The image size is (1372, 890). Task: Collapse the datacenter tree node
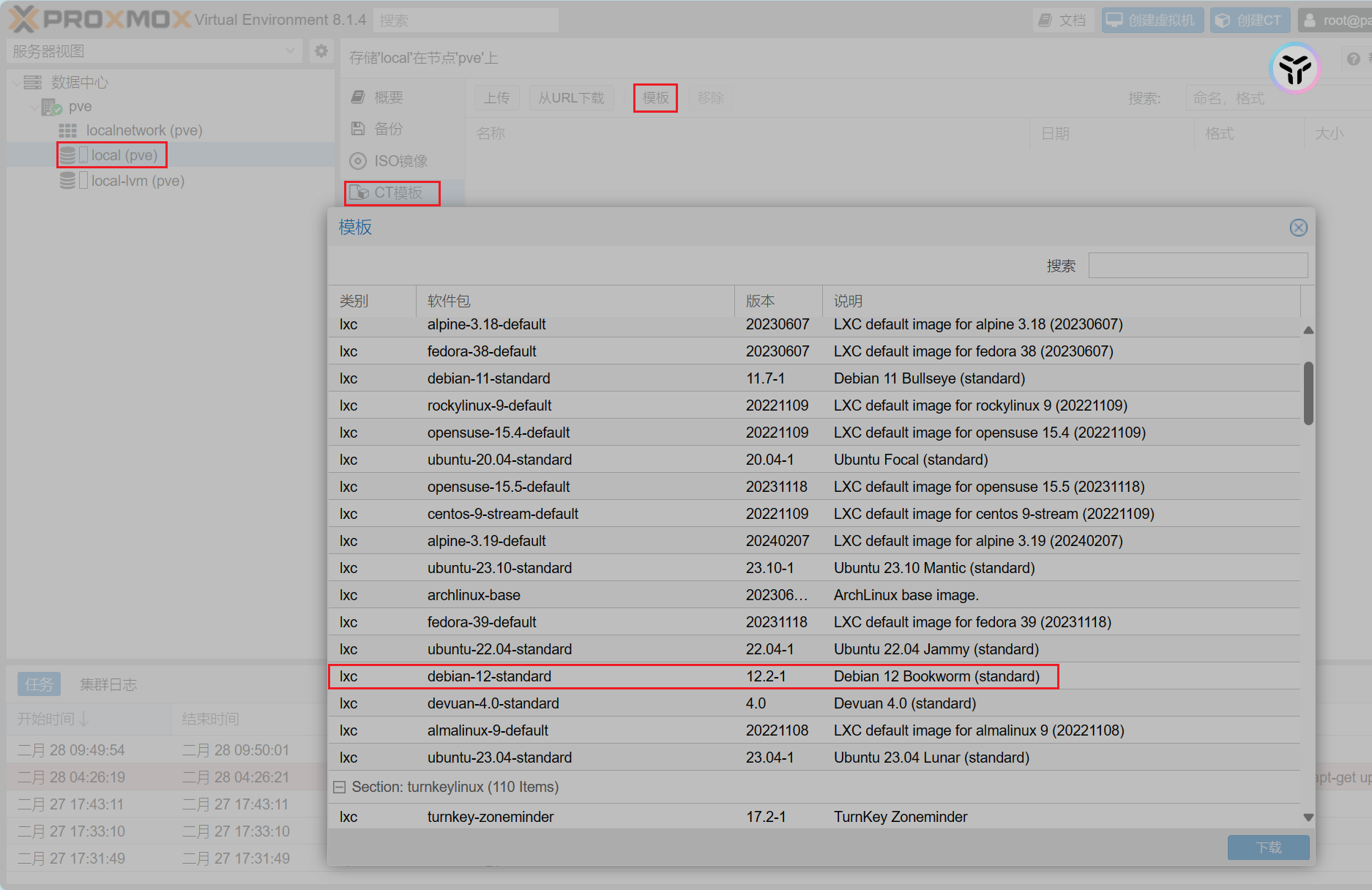pyautogui.click(x=16, y=83)
